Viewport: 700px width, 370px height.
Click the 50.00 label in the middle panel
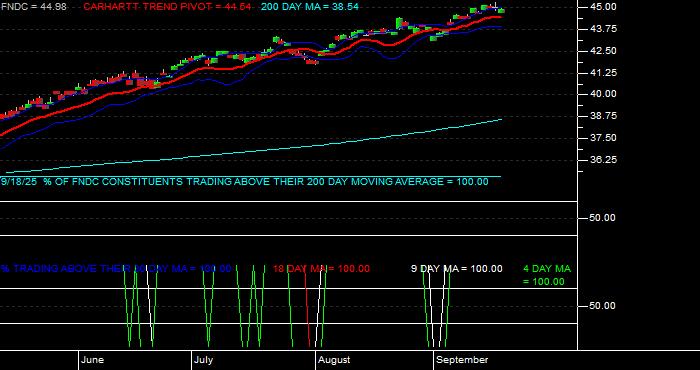pos(604,218)
